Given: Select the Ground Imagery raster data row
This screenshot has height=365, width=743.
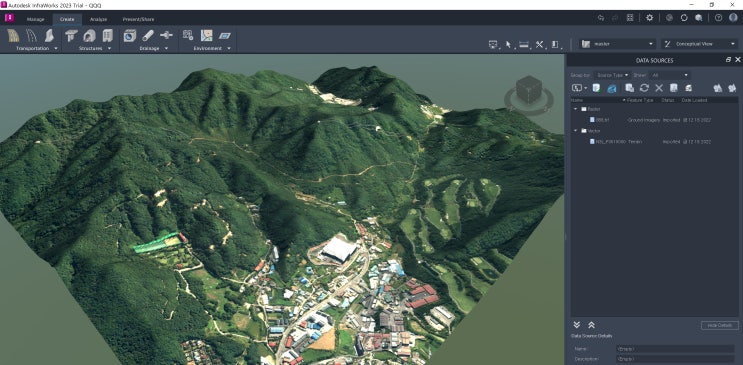Looking at the screenshot, I should 654,120.
